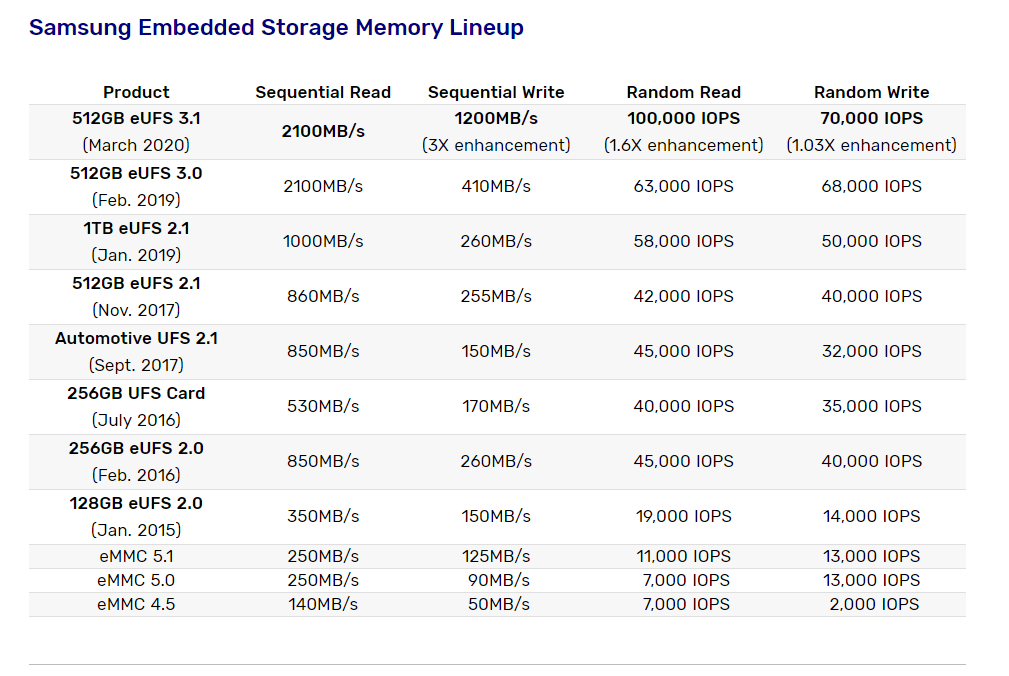Select the 70,000 IOPS random write value

[871, 118]
